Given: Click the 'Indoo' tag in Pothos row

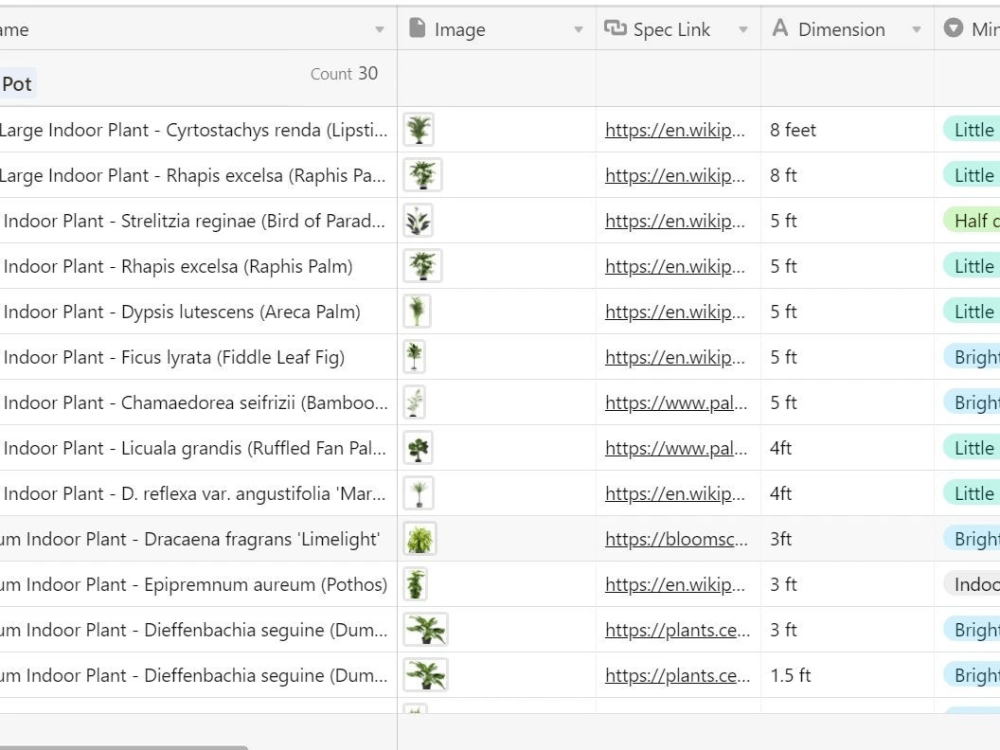Looking at the screenshot, I should [x=971, y=584].
